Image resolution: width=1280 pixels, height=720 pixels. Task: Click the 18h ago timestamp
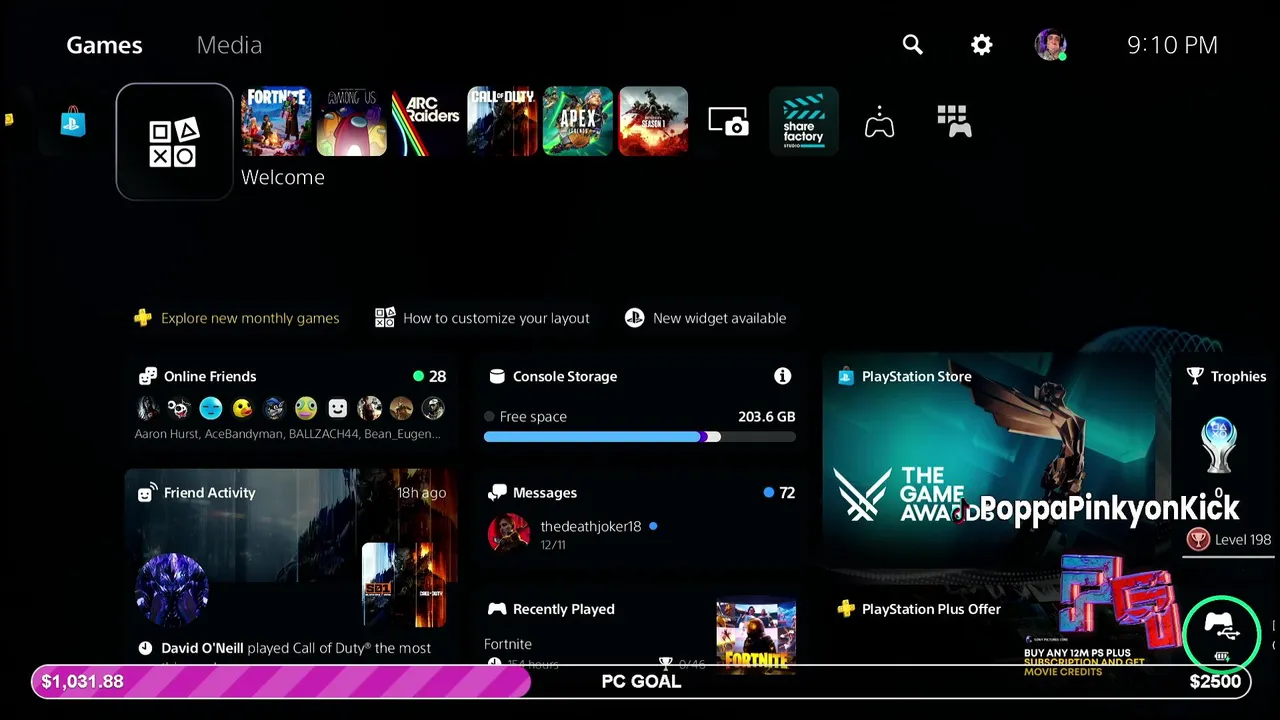click(x=421, y=493)
